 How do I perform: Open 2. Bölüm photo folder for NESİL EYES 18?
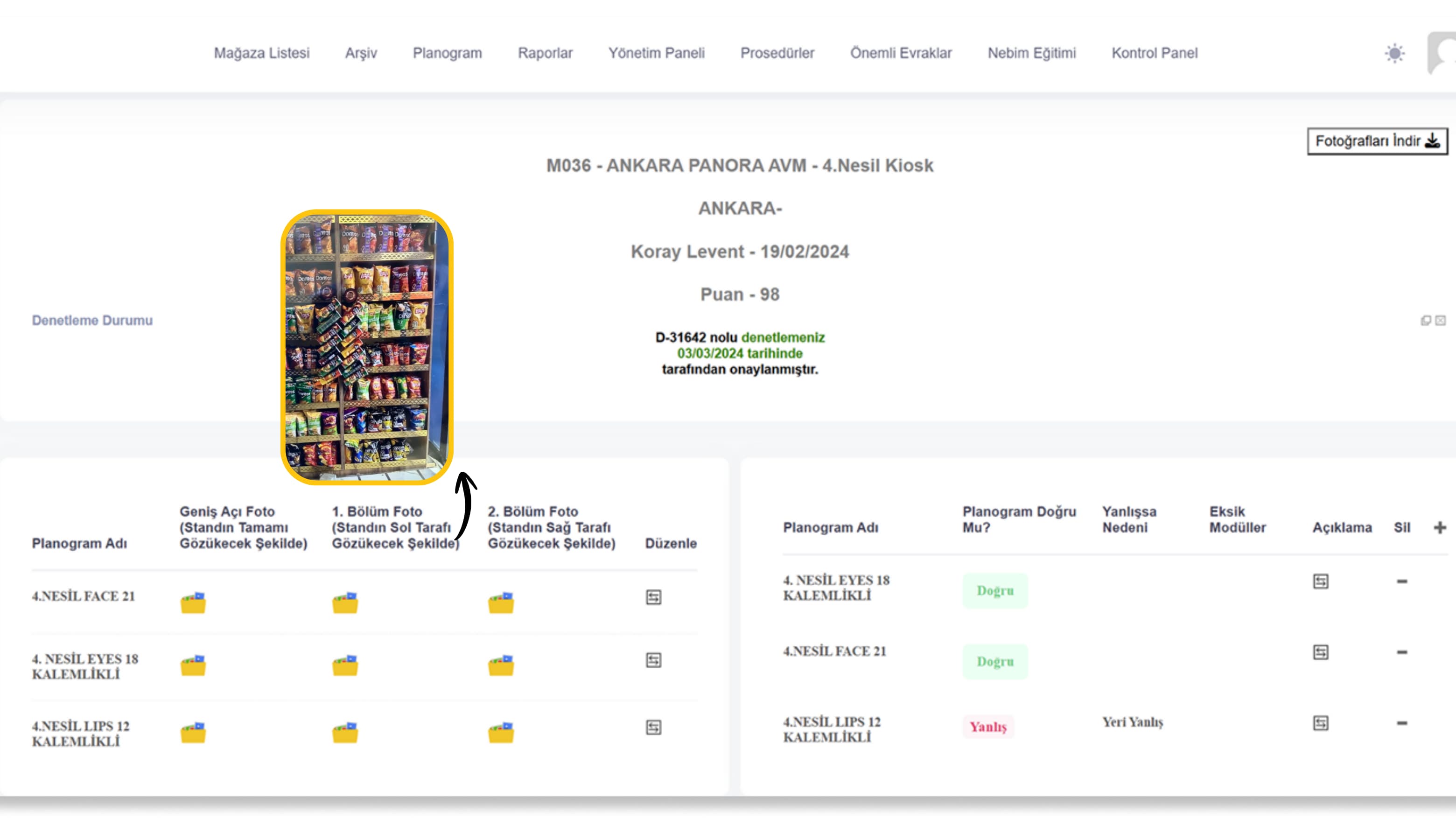point(501,665)
